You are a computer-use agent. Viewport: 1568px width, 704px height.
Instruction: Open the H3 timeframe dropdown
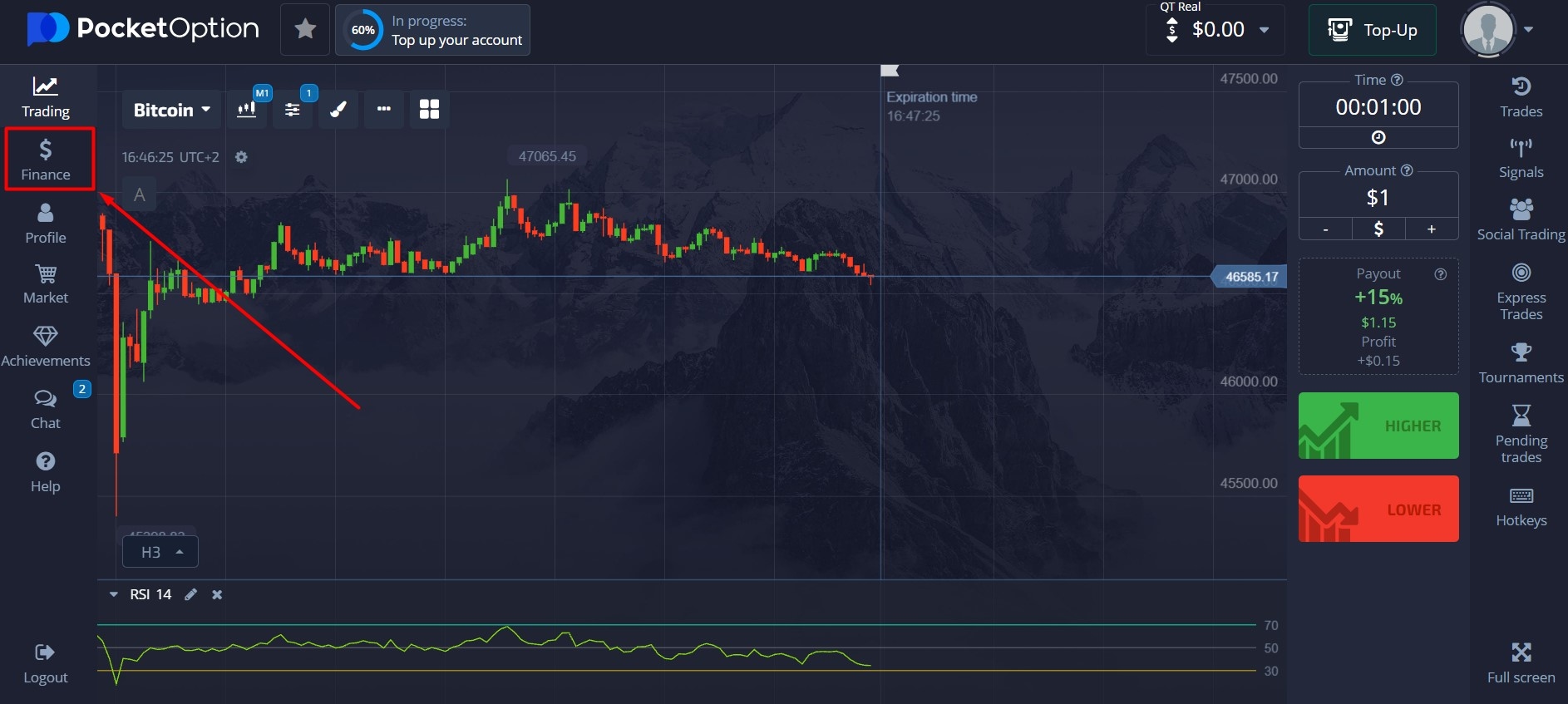pyautogui.click(x=160, y=552)
